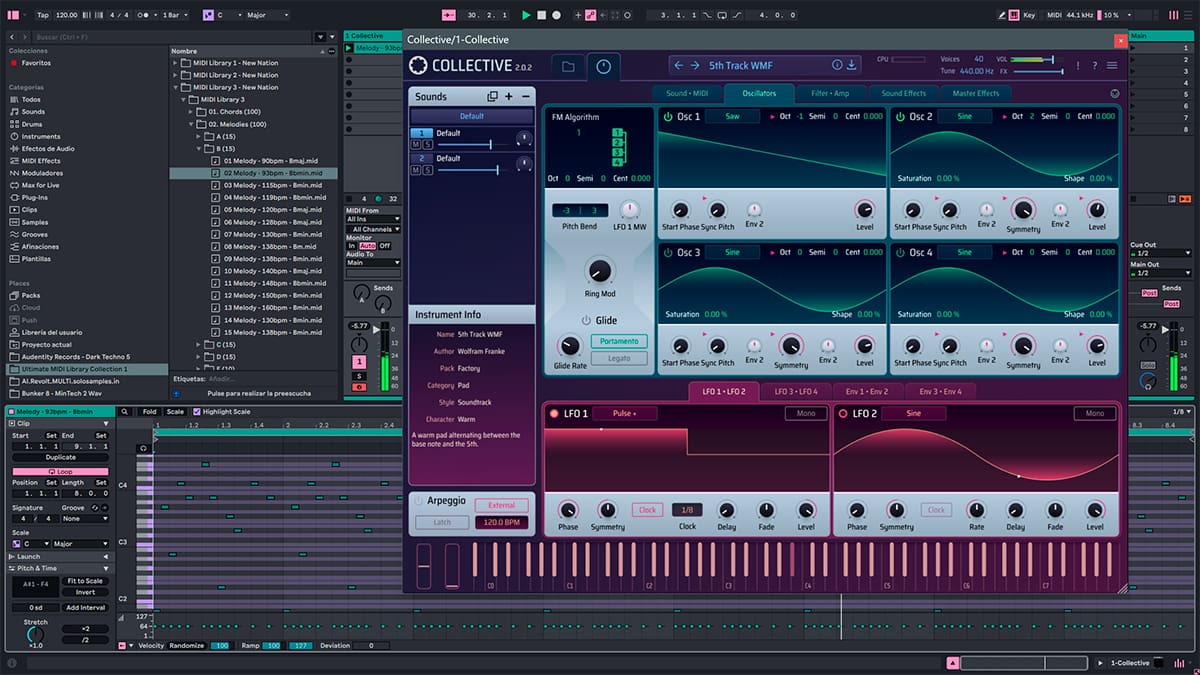Mute sound layer 1 with the M button
1200x675 pixels.
[415, 144]
